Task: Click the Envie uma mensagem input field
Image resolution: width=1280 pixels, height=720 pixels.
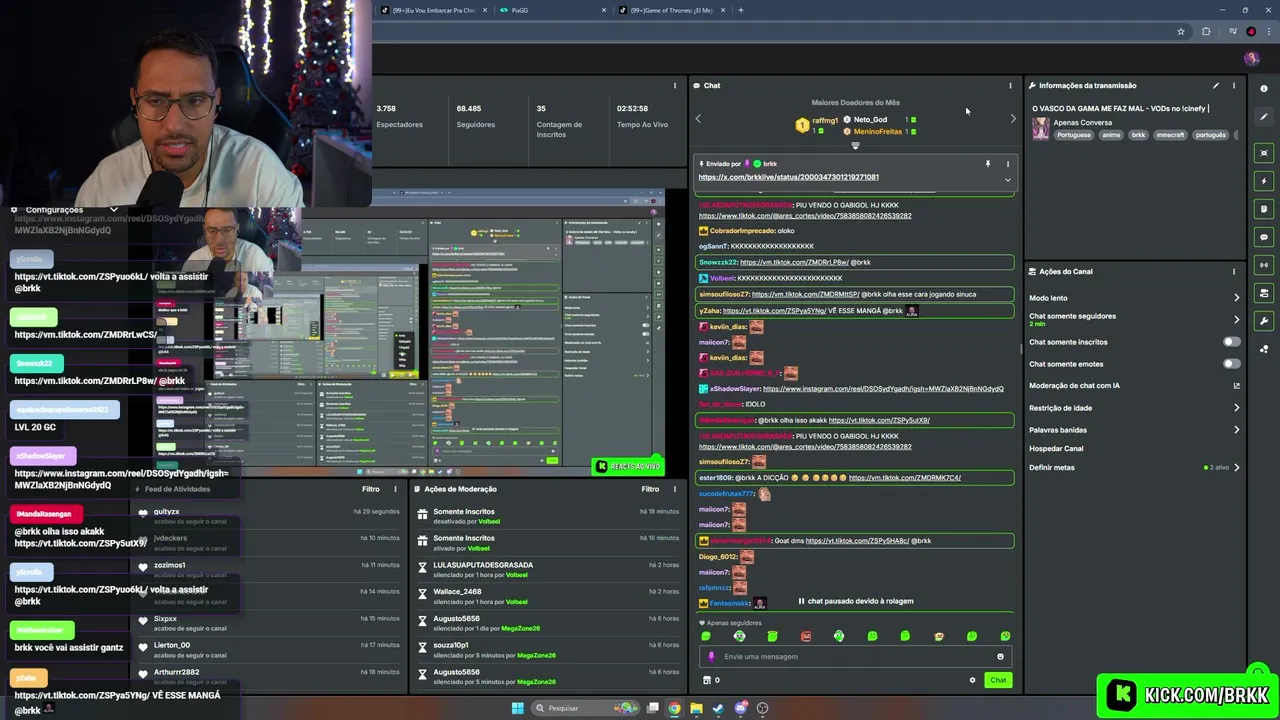Action: (x=855, y=657)
